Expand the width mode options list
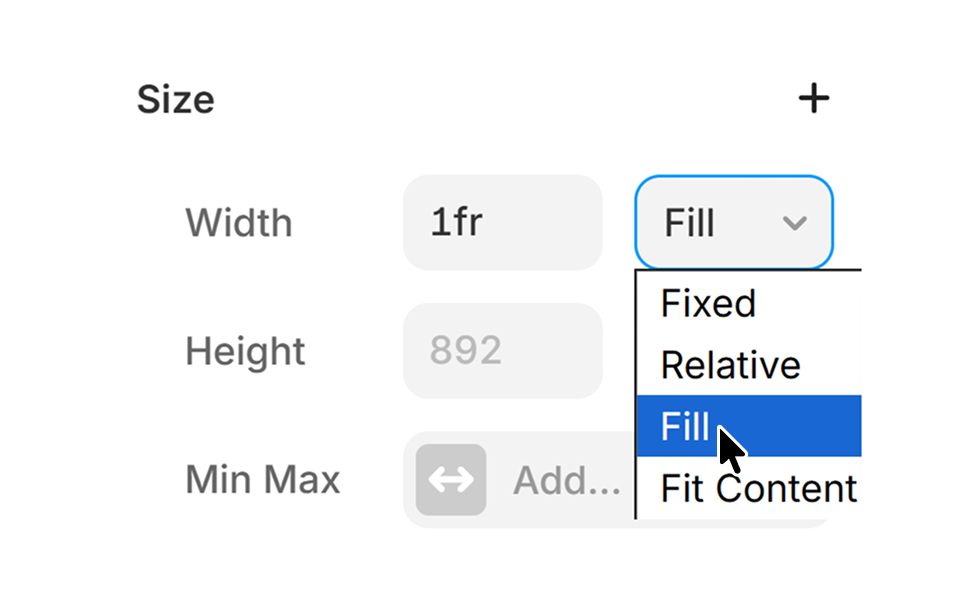 click(733, 222)
